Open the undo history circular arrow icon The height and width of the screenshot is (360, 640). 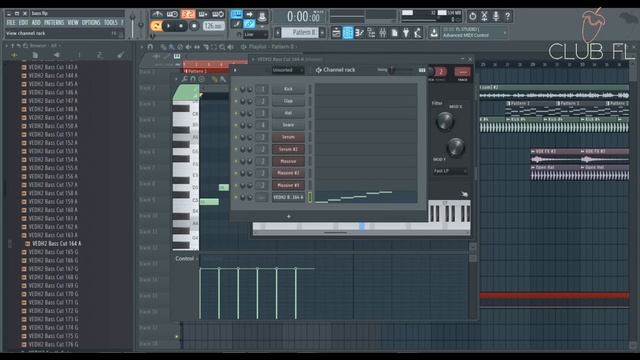pyautogui.click(x=472, y=16)
